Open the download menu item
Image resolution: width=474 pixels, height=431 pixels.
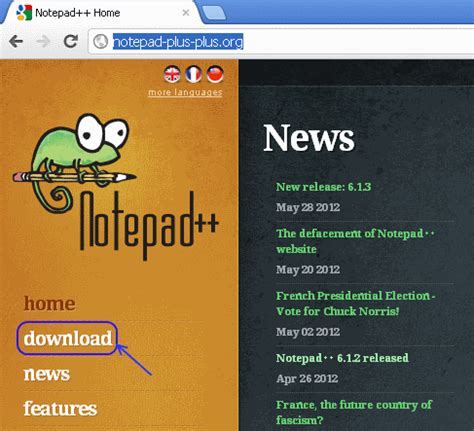(x=68, y=338)
